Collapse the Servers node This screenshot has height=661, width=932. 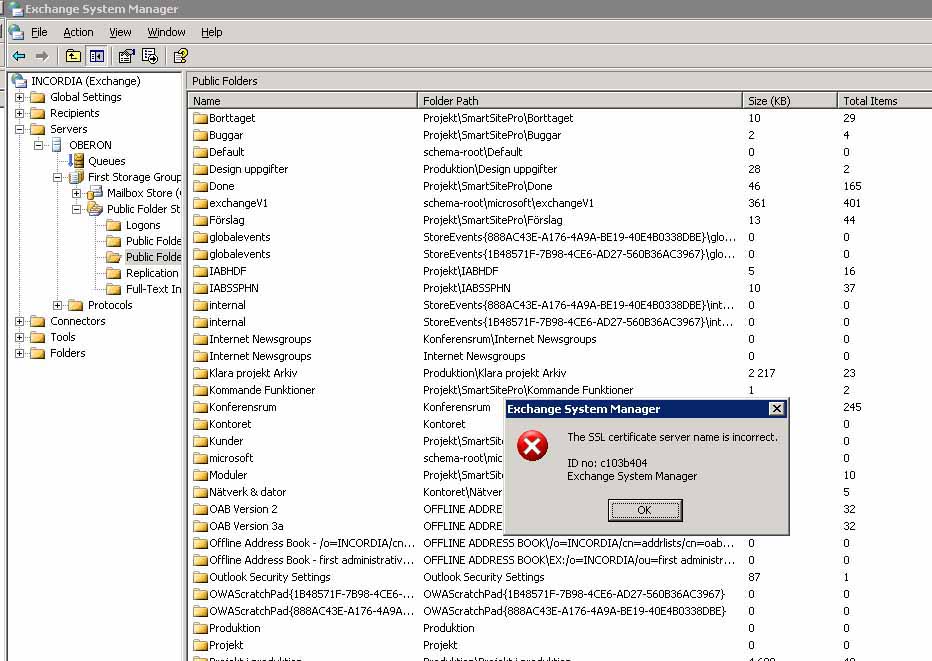pyautogui.click(x=20, y=129)
